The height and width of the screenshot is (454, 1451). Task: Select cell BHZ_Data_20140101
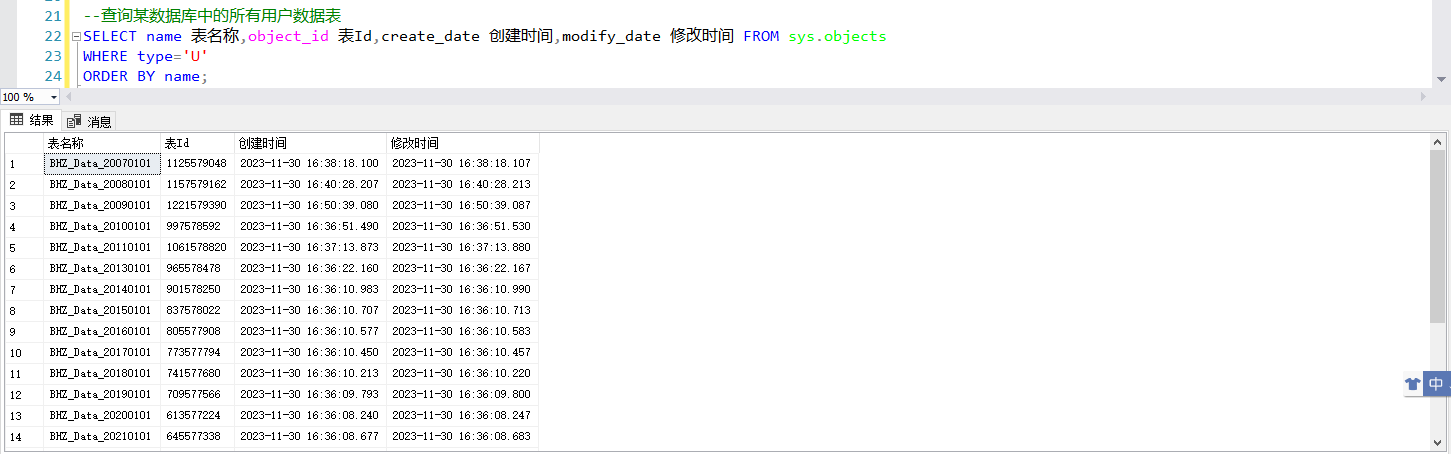(102, 289)
